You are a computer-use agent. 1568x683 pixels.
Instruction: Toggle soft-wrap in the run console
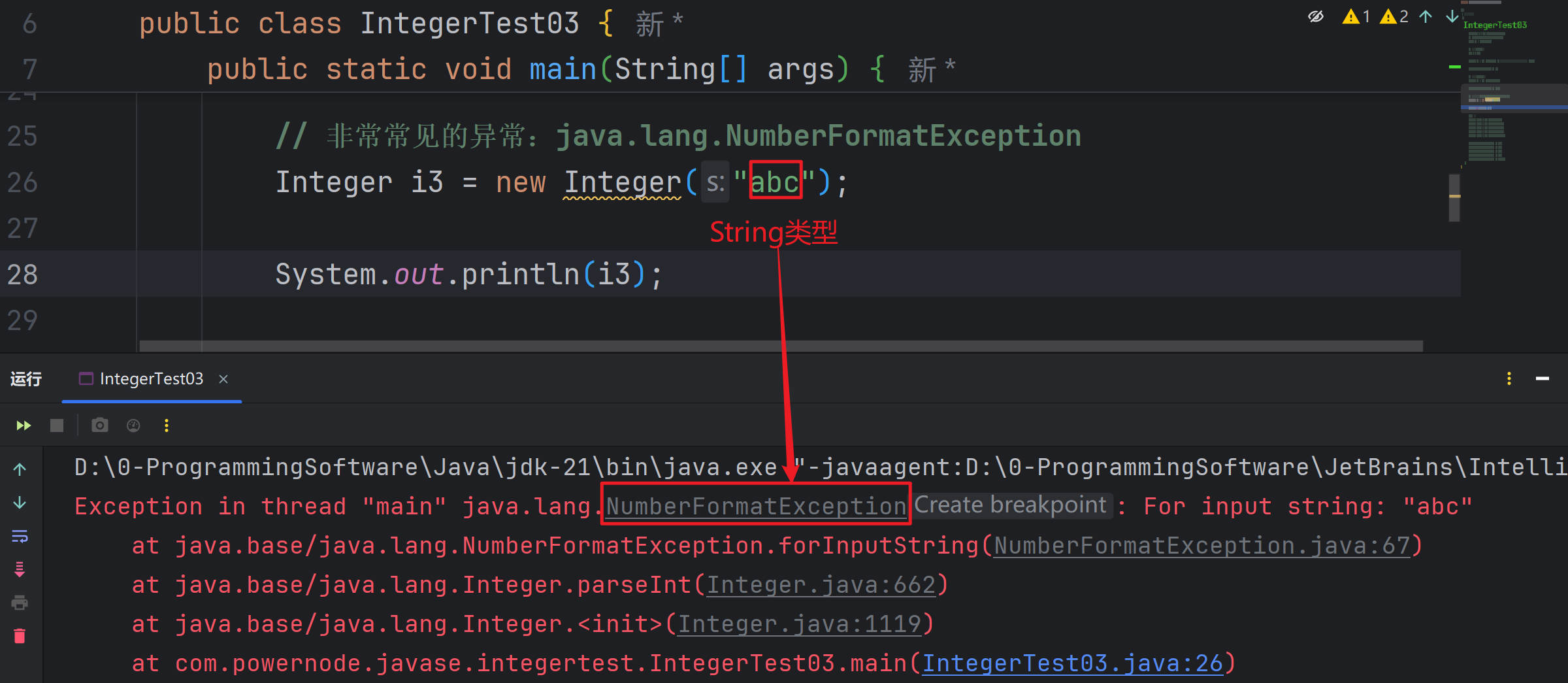20,537
